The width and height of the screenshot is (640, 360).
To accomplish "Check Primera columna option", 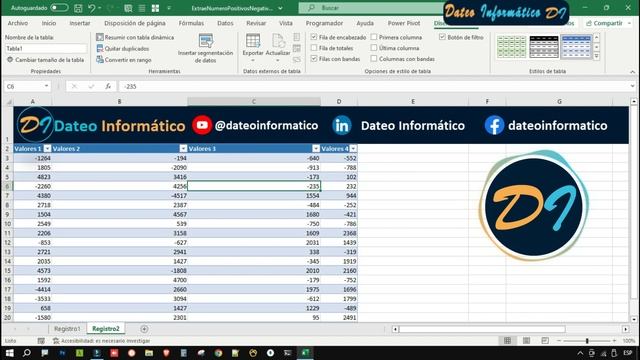I will (x=374, y=37).
